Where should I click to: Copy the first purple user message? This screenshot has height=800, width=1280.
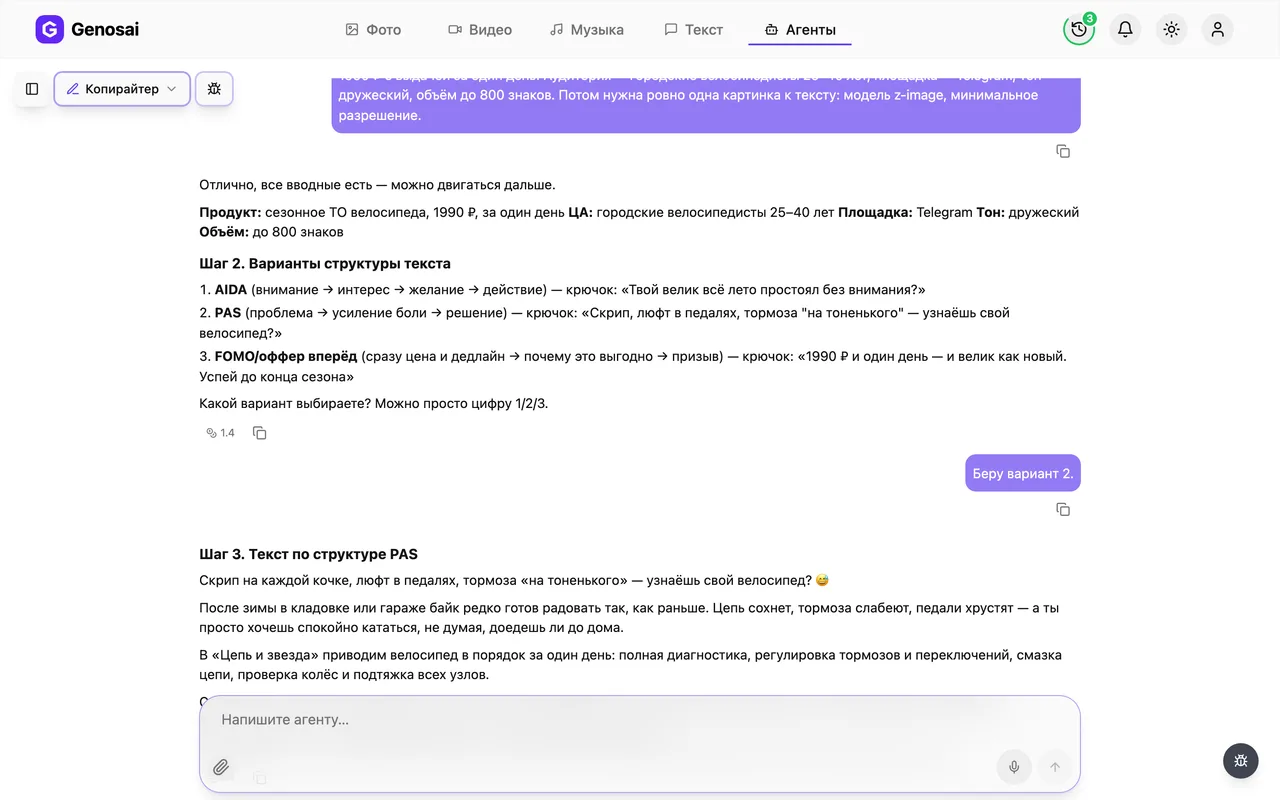coord(1063,151)
